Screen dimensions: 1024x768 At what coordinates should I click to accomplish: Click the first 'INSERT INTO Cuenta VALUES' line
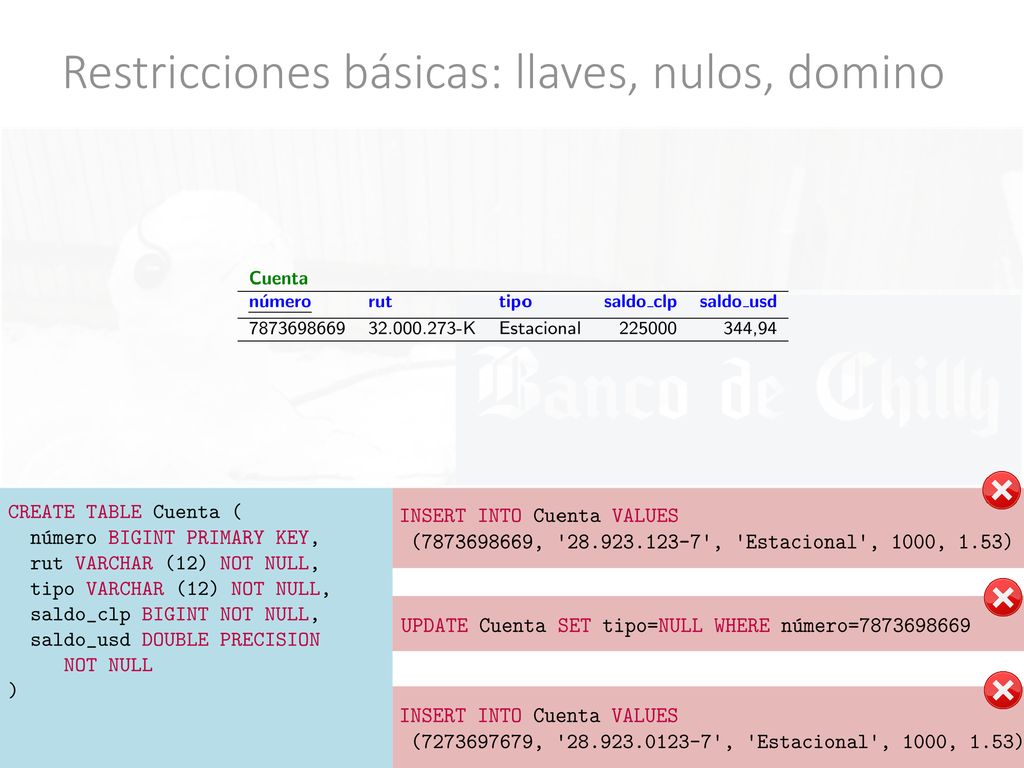click(539, 516)
